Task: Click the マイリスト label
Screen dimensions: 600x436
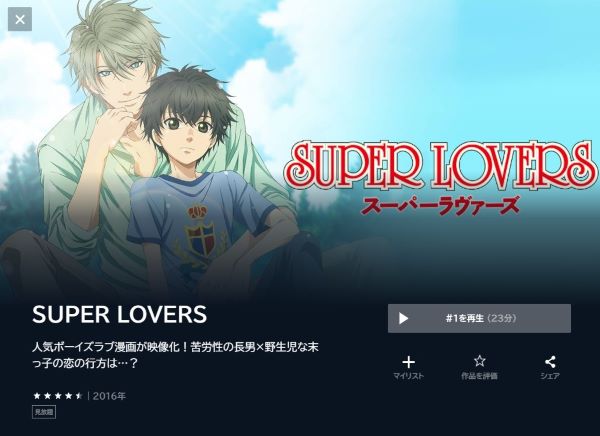Action: point(409,376)
